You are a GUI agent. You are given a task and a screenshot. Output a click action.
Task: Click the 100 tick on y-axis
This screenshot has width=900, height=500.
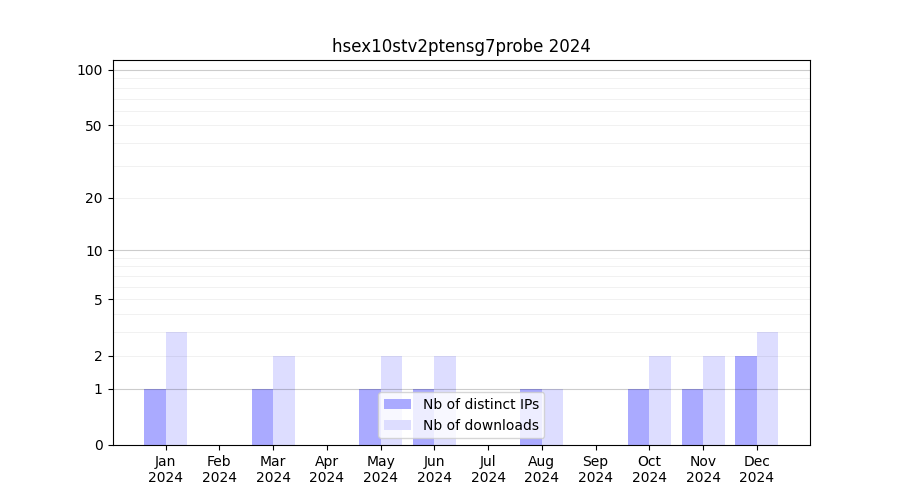[90, 70]
